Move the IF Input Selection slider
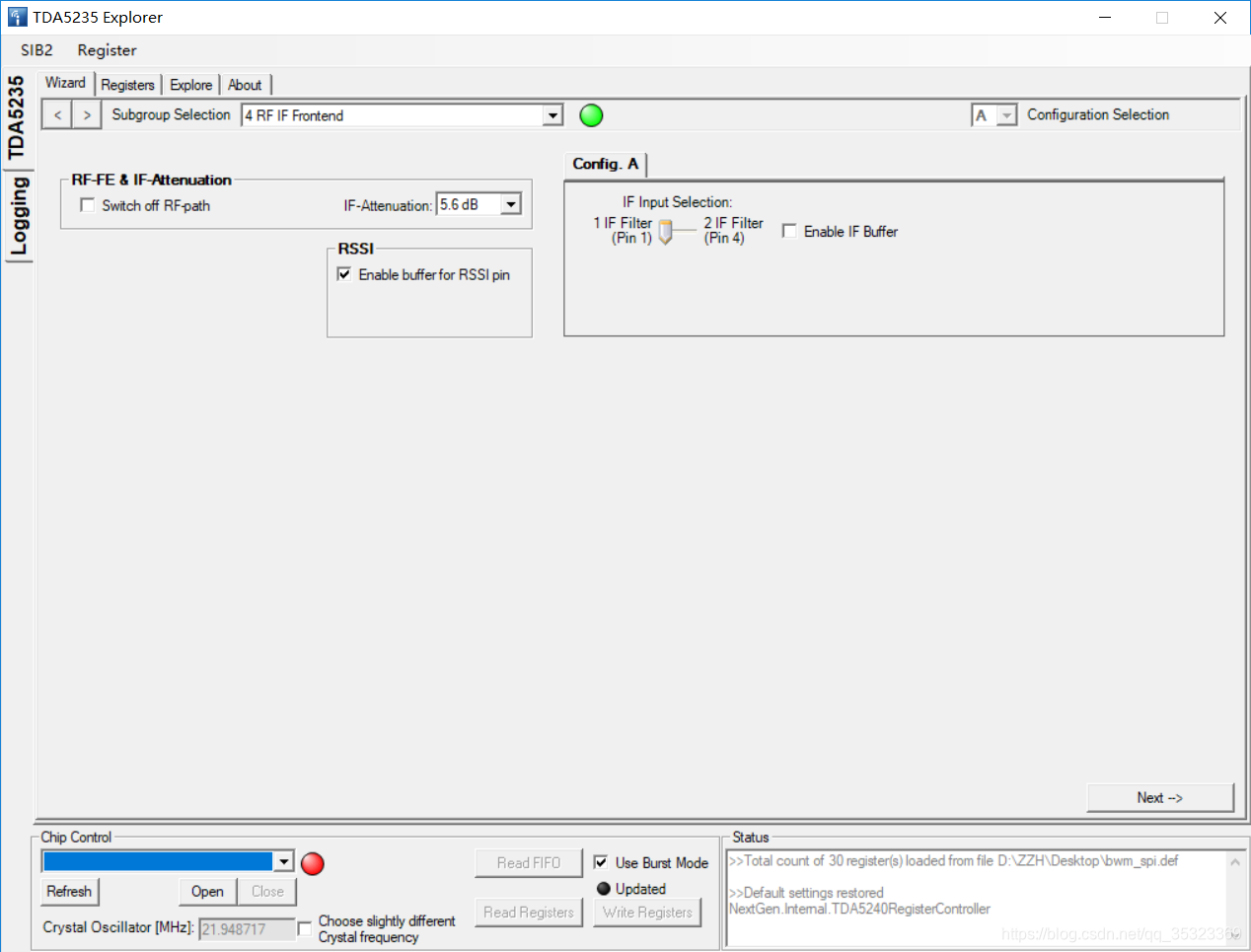This screenshot has width=1251, height=952. coord(666,232)
